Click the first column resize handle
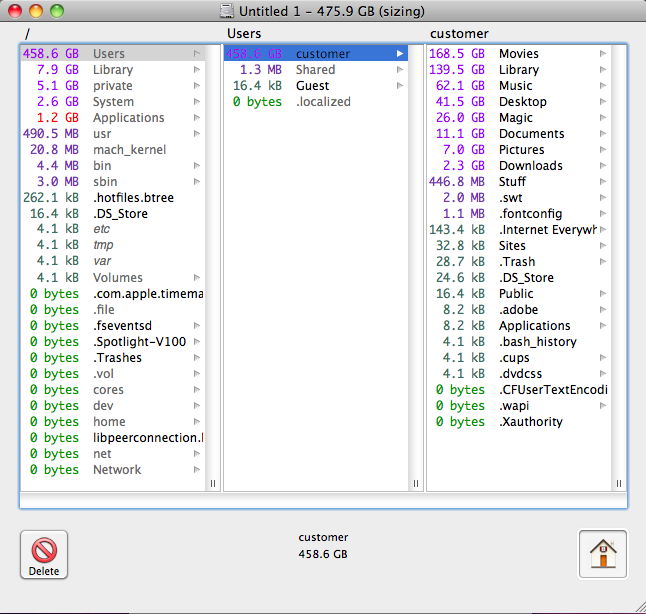This screenshot has height=614, width=646. point(213,483)
